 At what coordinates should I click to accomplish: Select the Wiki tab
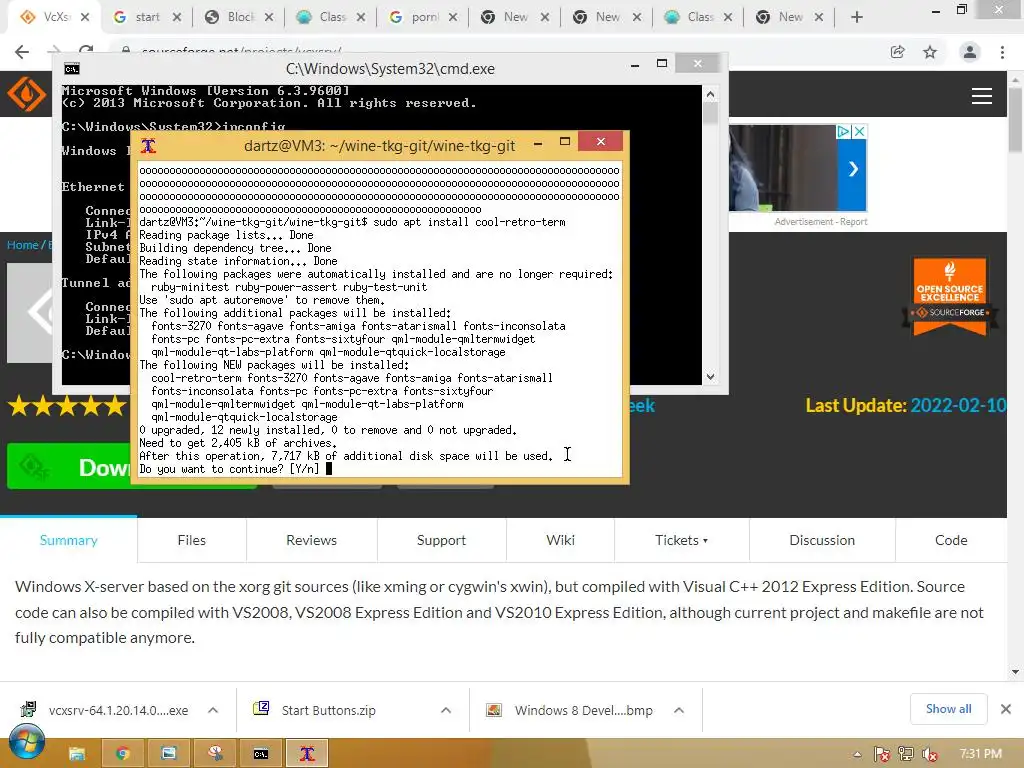point(560,540)
